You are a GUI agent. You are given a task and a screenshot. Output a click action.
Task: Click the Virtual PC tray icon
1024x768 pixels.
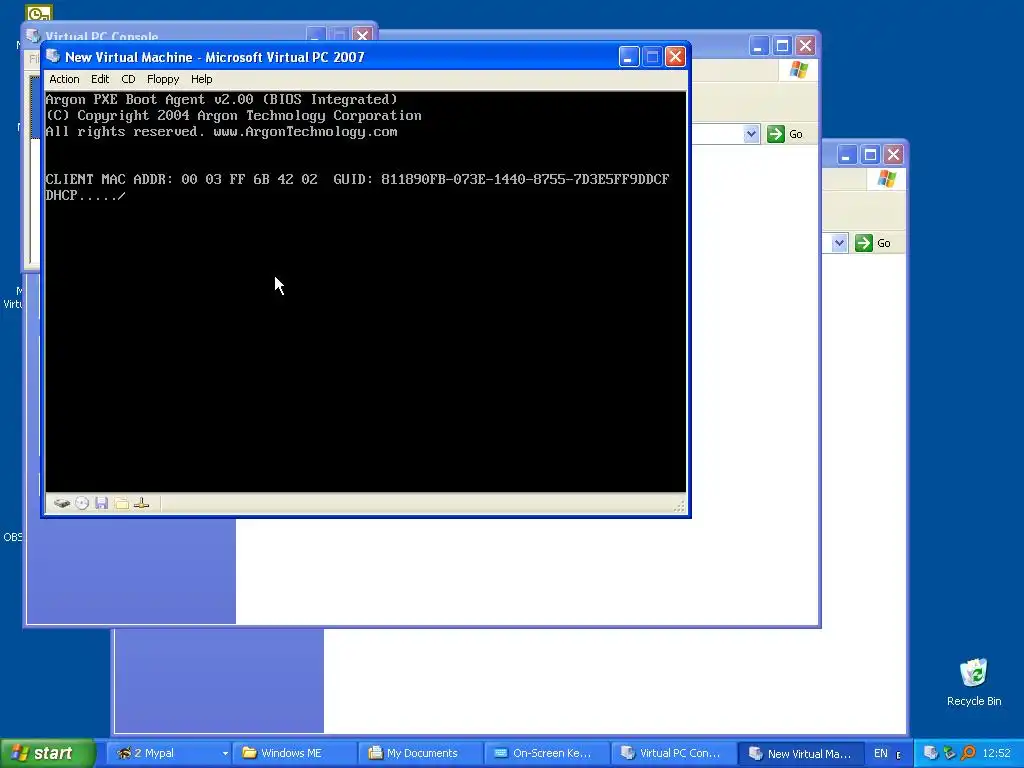(930, 753)
